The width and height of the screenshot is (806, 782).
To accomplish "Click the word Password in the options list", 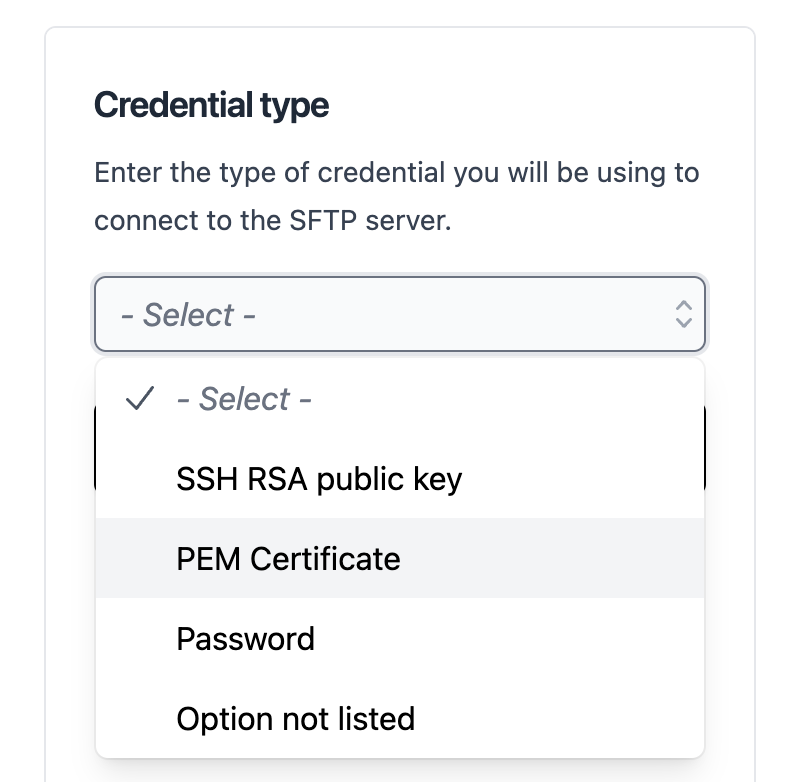I will 245,638.
